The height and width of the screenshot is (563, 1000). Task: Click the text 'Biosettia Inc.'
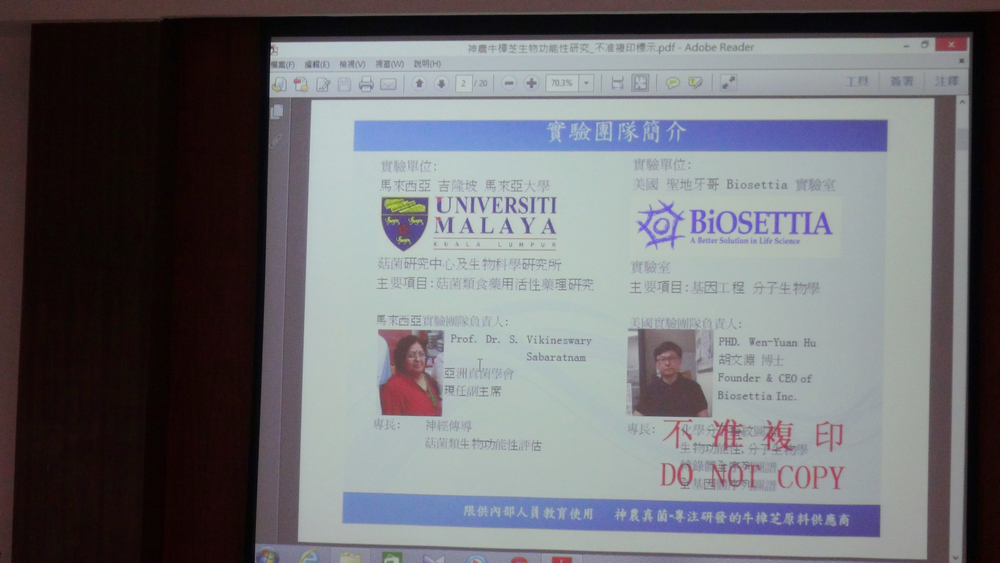tap(757, 396)
